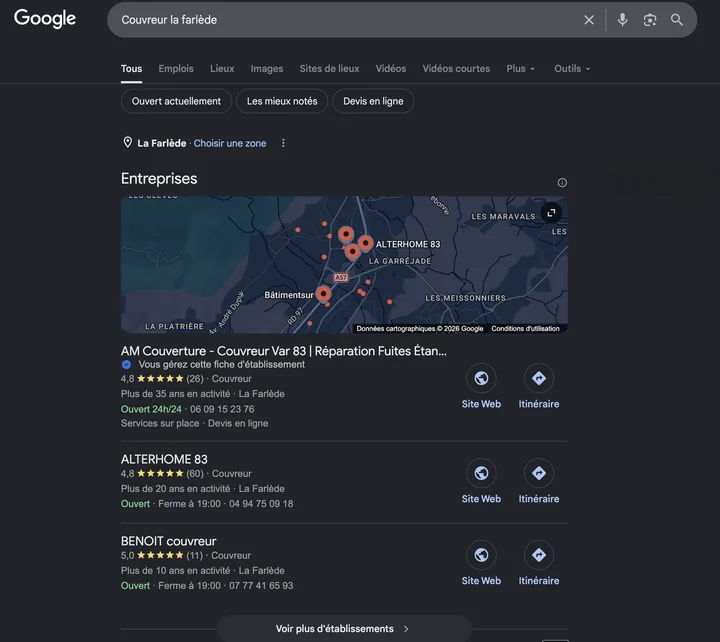Click the ALTERHOME 83 map pin
The height and width of the screenshot is (642, 720).
[x=366, y=243]
